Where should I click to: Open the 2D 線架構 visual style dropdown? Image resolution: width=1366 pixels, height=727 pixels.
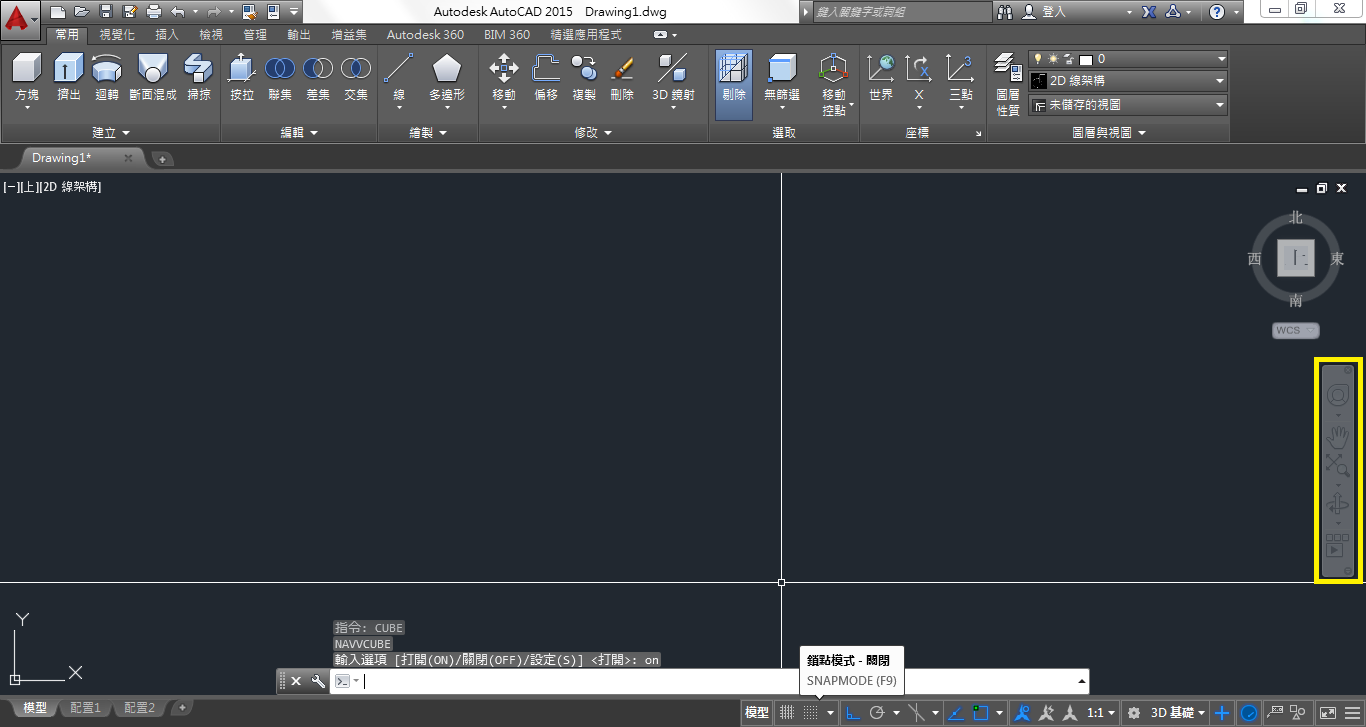pos(1128,81)
